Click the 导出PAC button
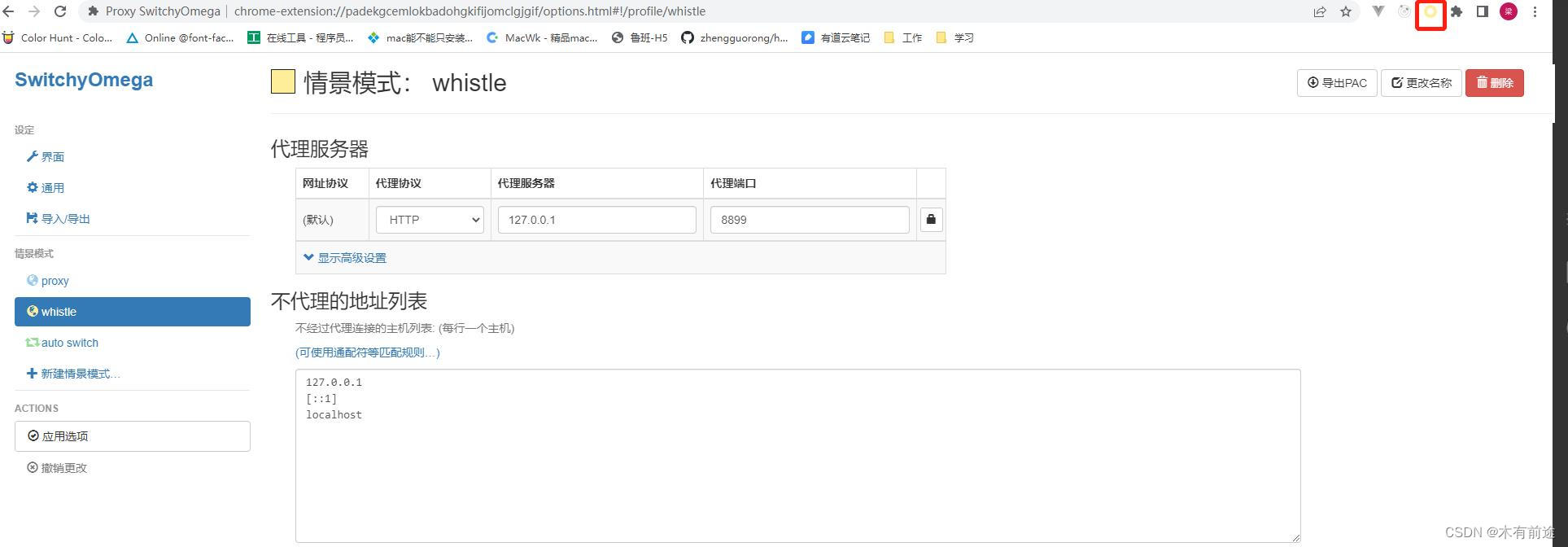This screenshot has height=547, width=1568. (1337, 83)
